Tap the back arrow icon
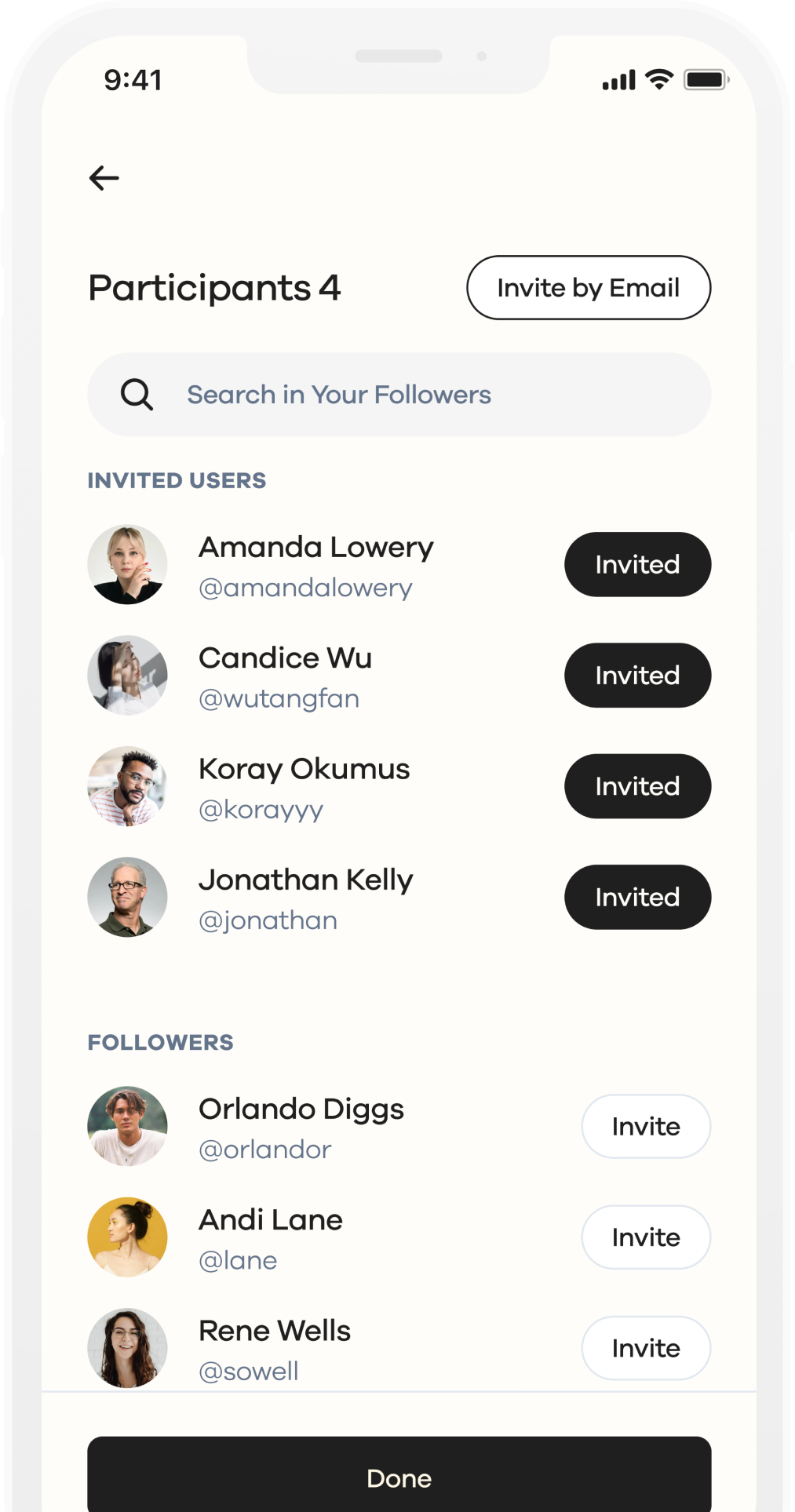 (x=104, y=178)
